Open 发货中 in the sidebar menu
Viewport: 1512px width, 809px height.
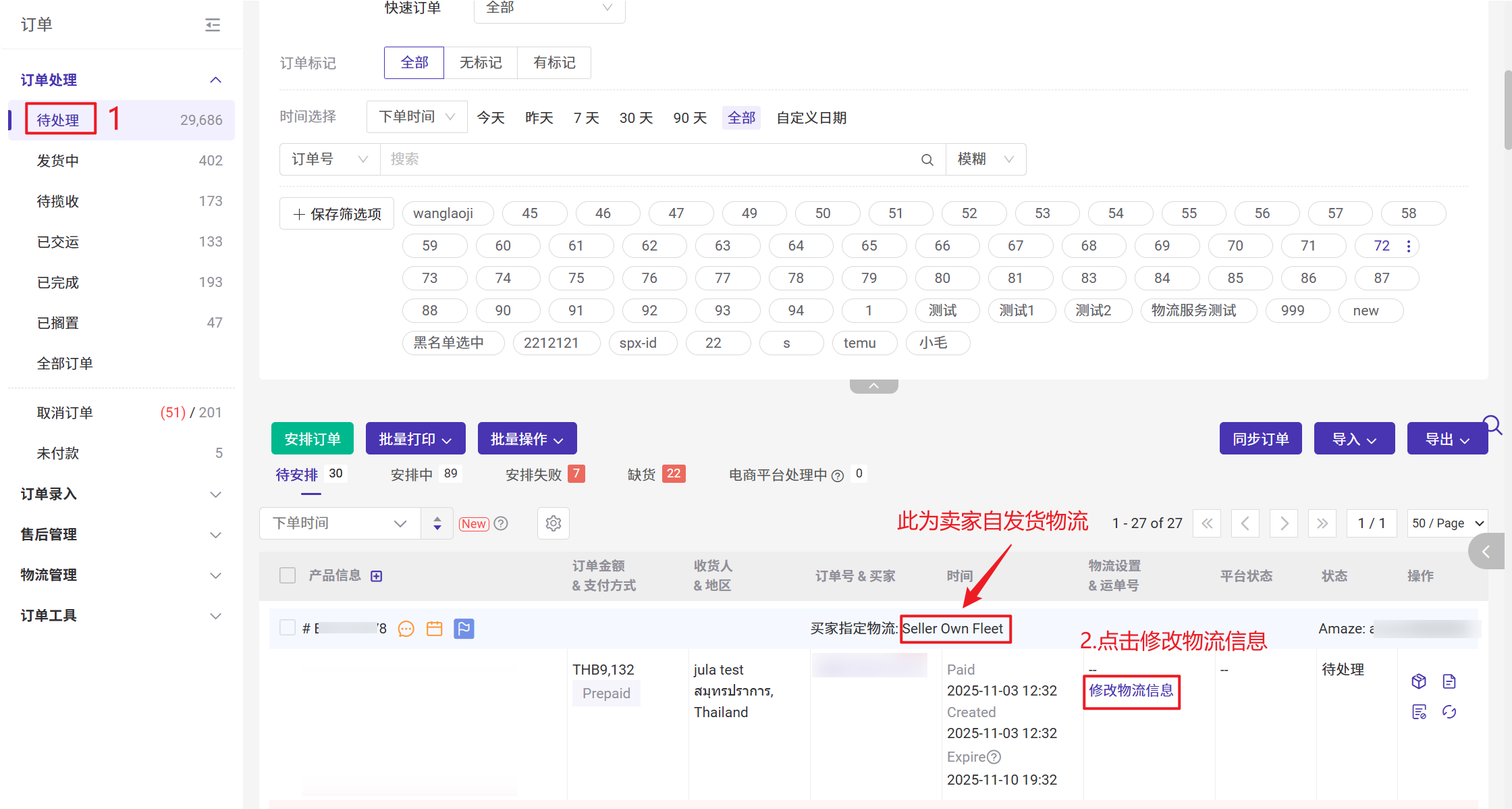(58, 161)
